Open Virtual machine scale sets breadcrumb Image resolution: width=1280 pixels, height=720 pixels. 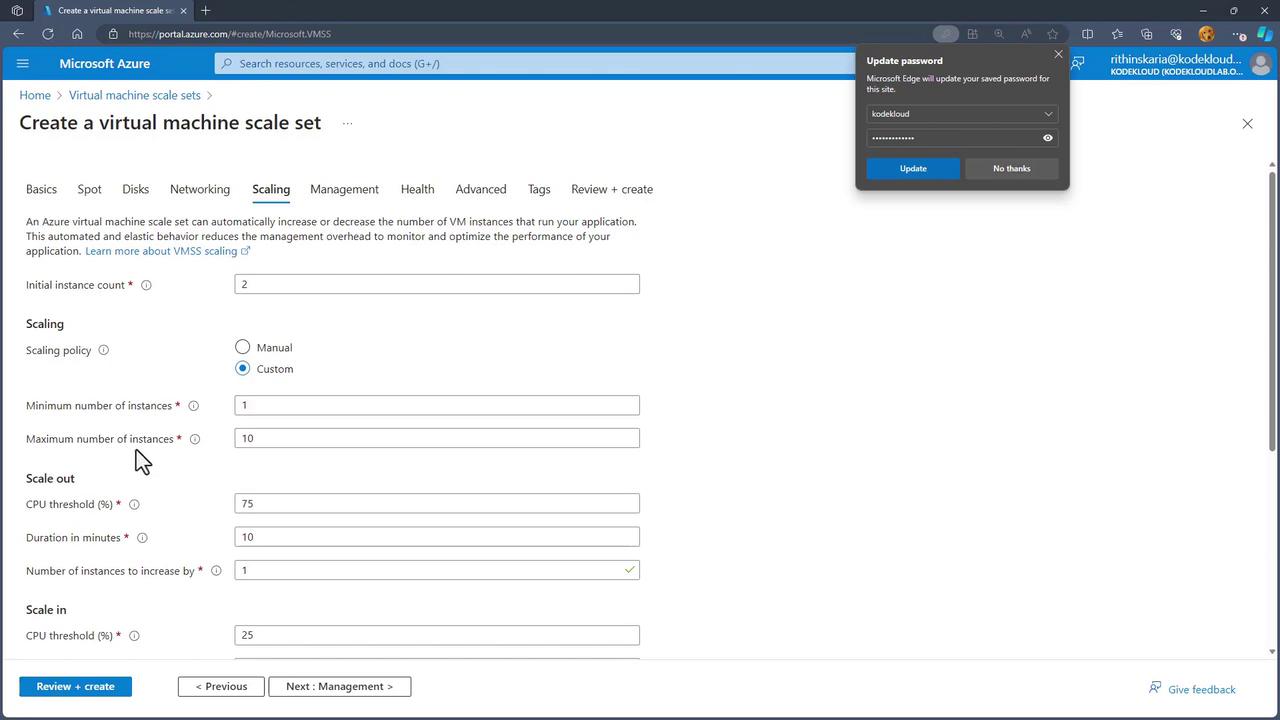click(134, 96)
